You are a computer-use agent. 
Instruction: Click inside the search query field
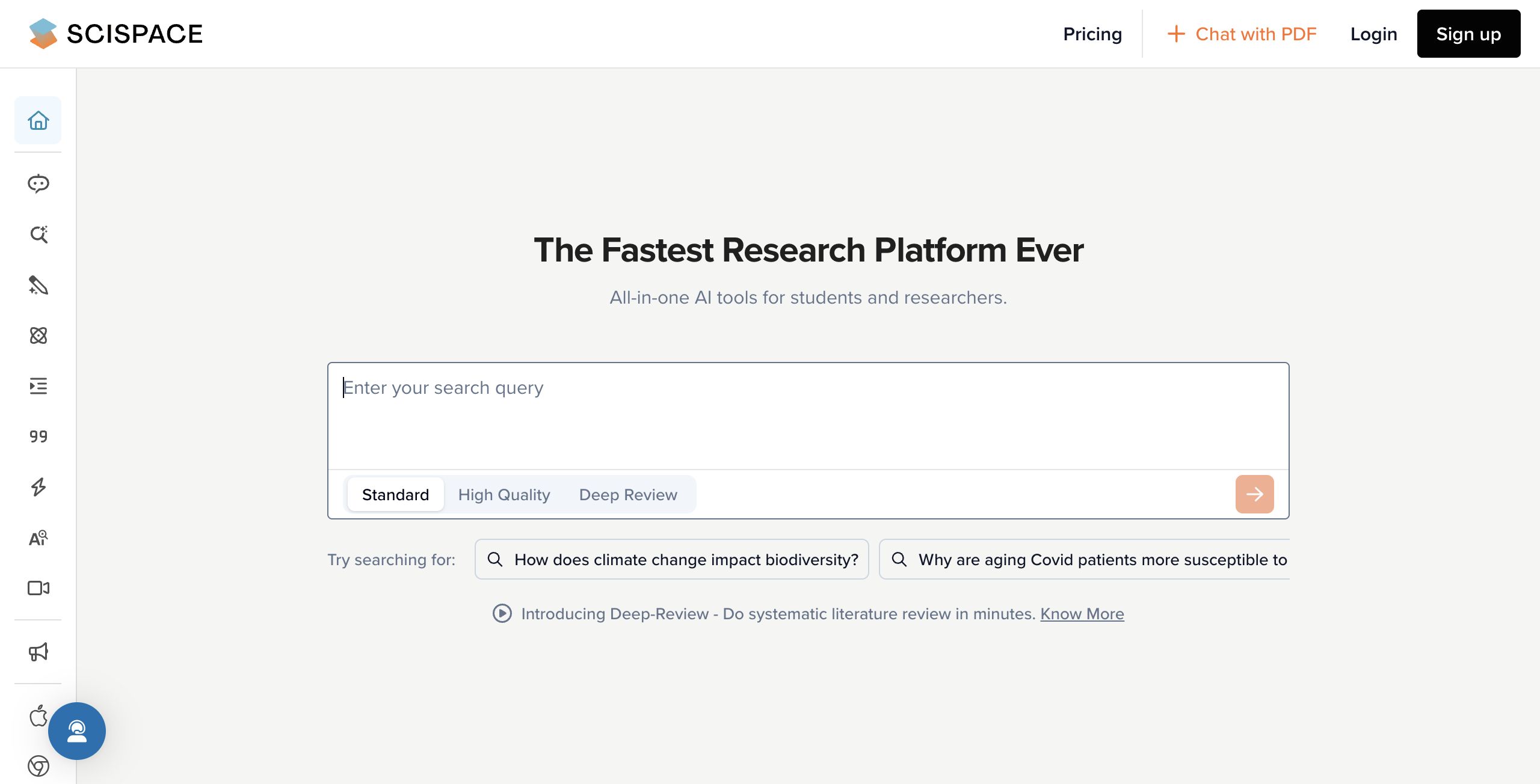point(807,416)
